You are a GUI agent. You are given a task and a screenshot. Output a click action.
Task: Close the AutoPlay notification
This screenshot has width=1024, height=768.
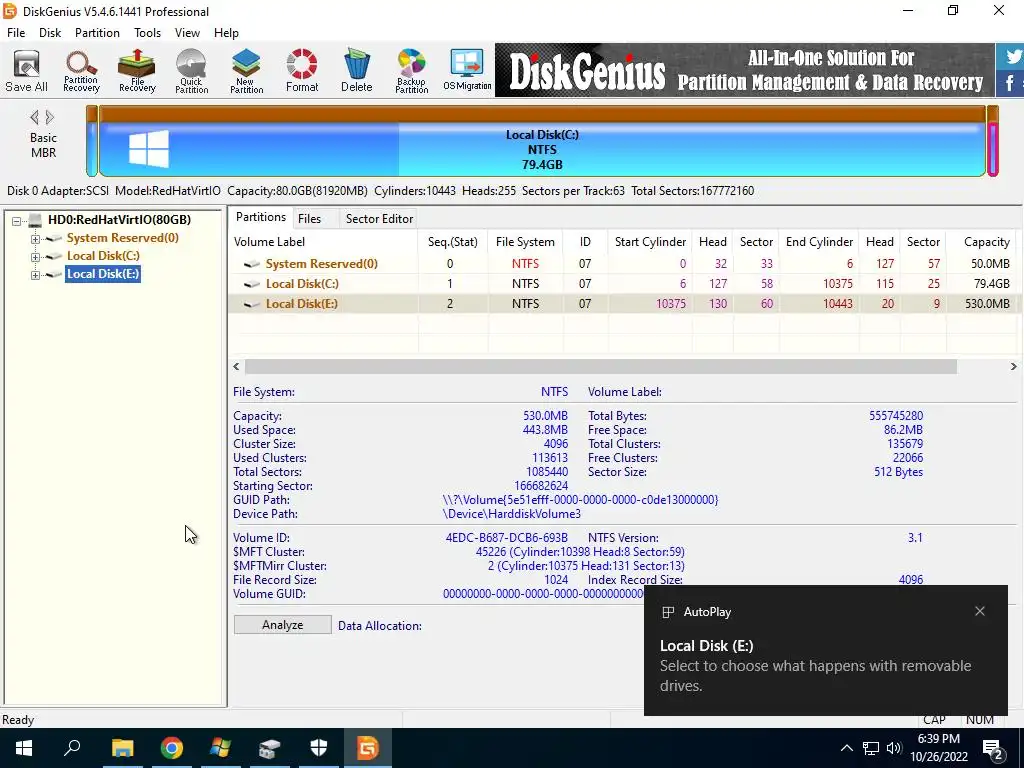click(980, 611)
